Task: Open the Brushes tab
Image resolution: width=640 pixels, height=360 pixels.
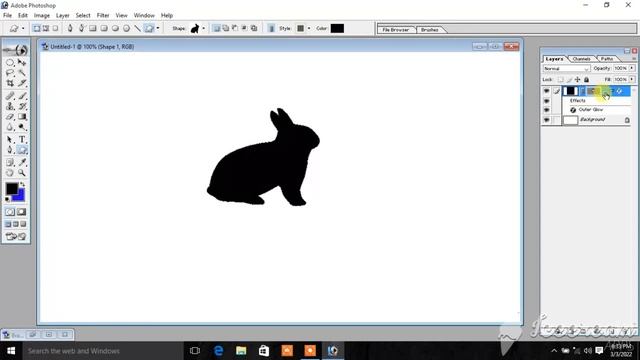Action: tap(429, 30)
